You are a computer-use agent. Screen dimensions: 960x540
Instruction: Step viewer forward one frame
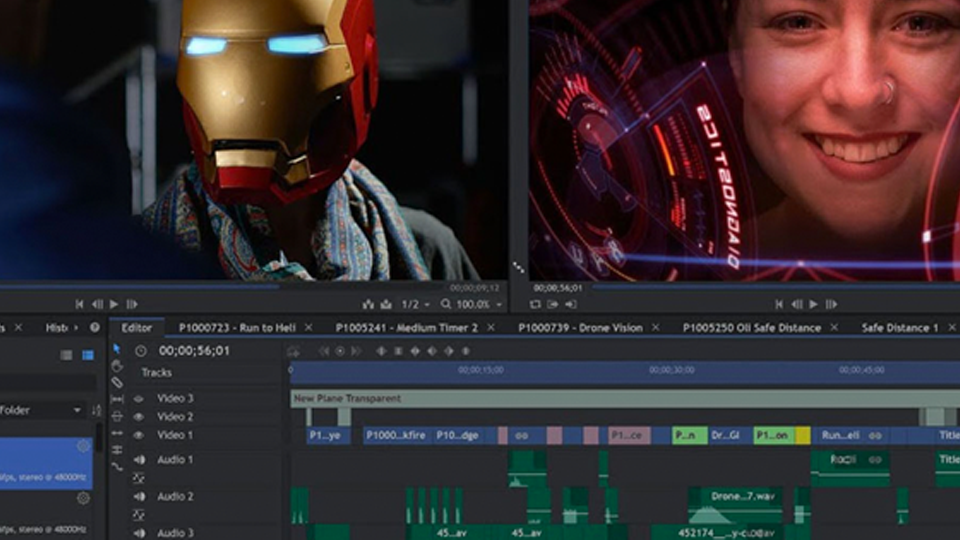click(831, 304)
